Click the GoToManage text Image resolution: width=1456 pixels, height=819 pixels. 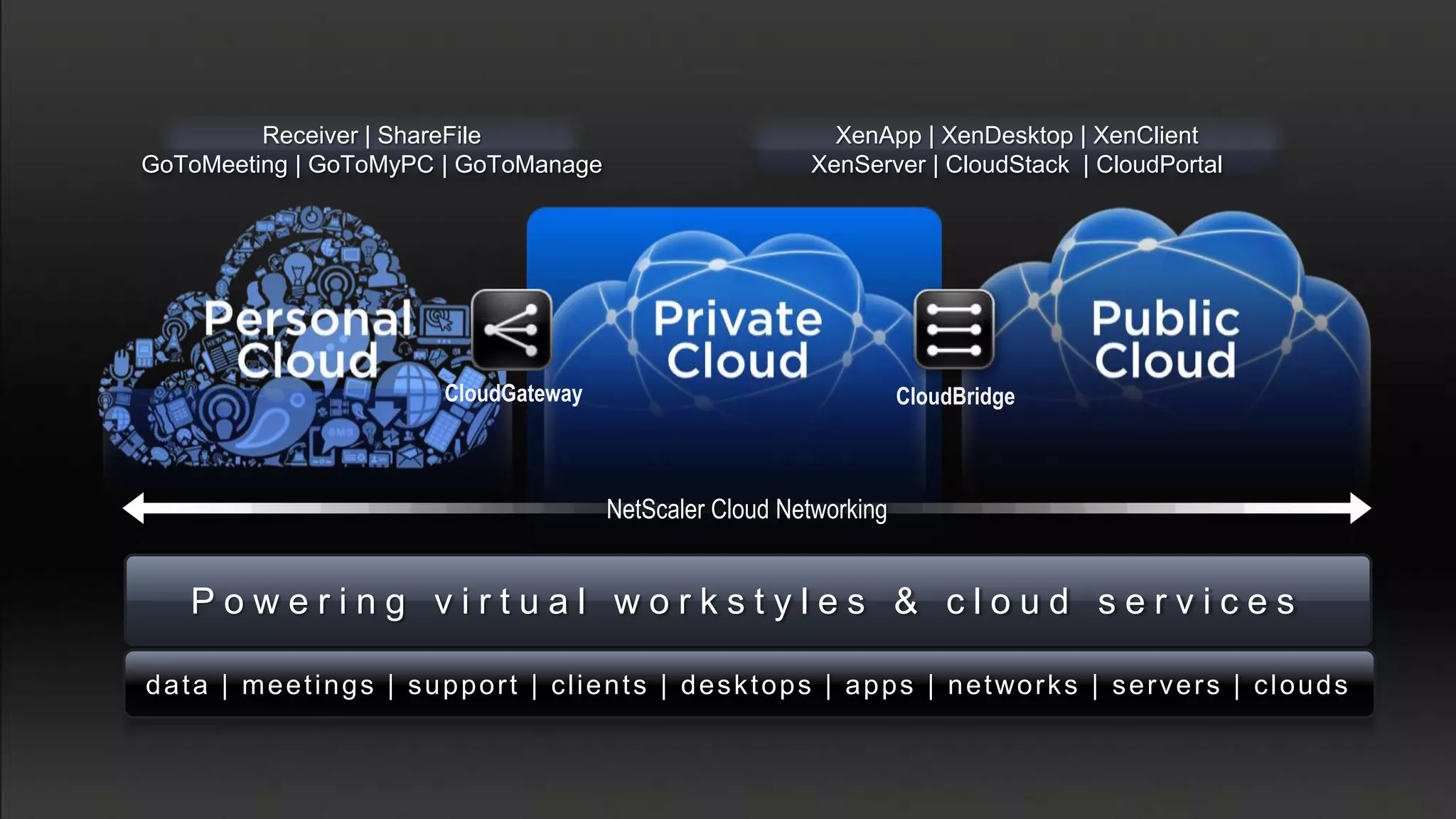528,165
